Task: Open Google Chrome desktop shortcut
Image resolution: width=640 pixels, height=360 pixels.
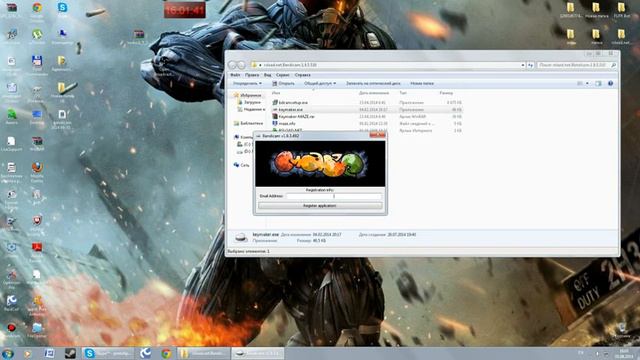Action: click(x=37, y=10)
